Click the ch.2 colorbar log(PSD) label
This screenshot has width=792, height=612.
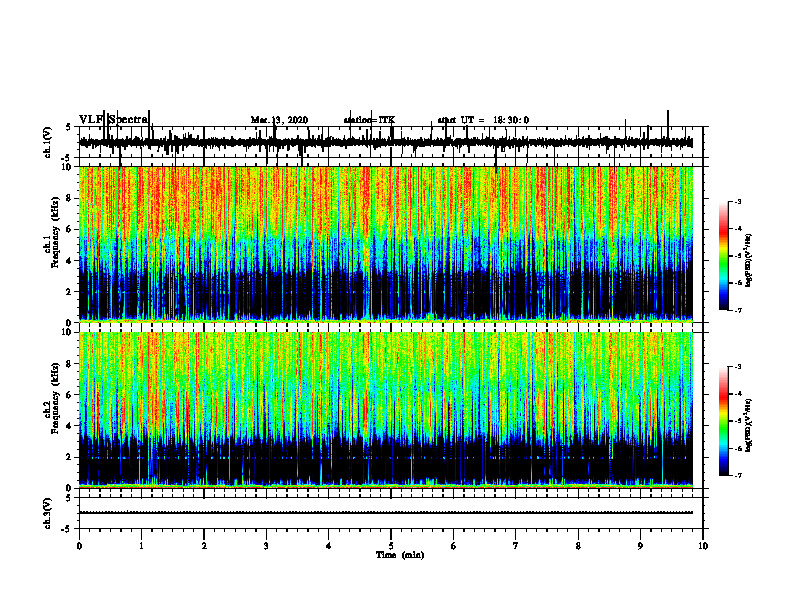pos(749,425)
